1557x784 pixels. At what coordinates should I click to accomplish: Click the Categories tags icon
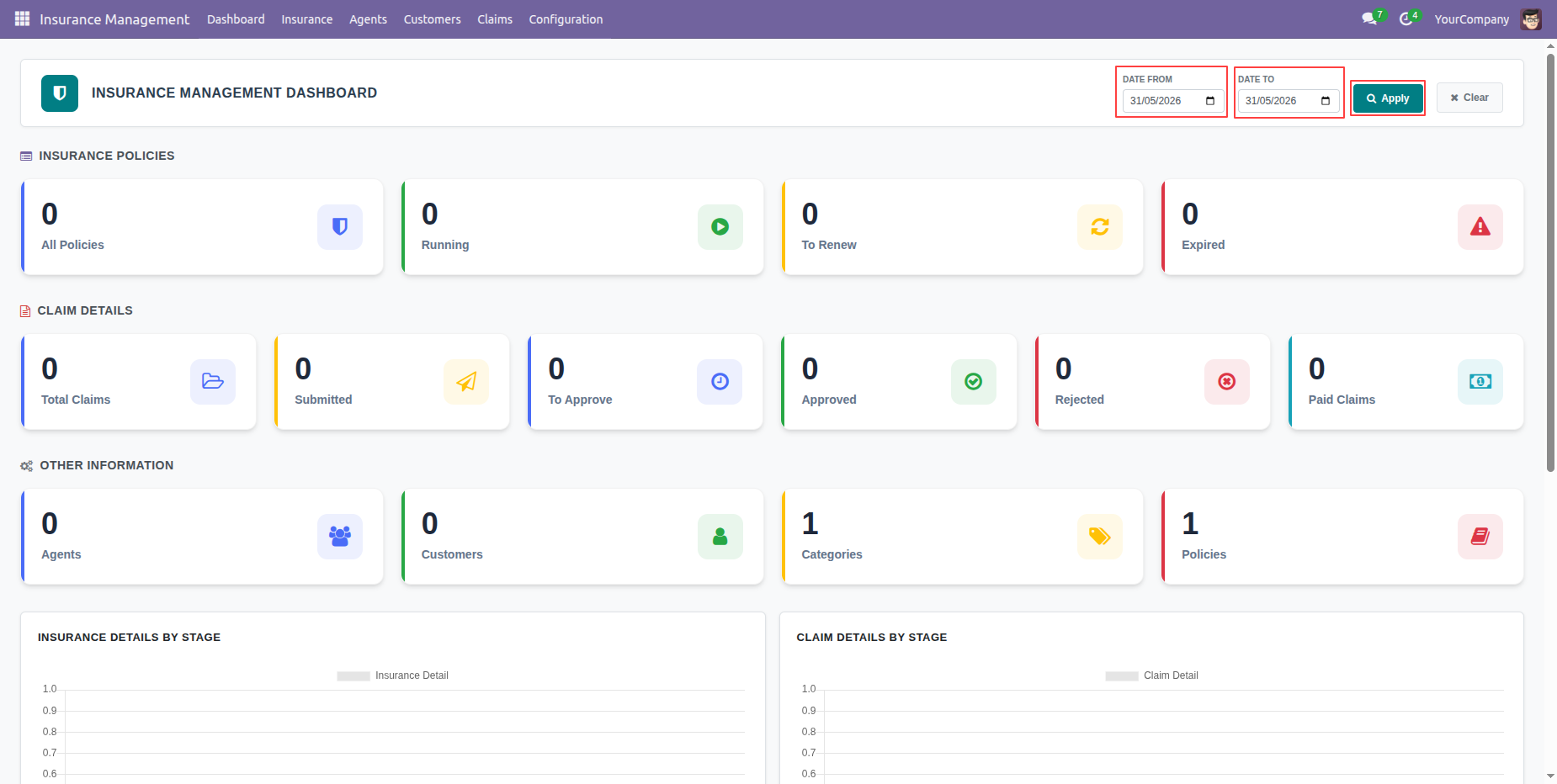(x=1100, y=537)
